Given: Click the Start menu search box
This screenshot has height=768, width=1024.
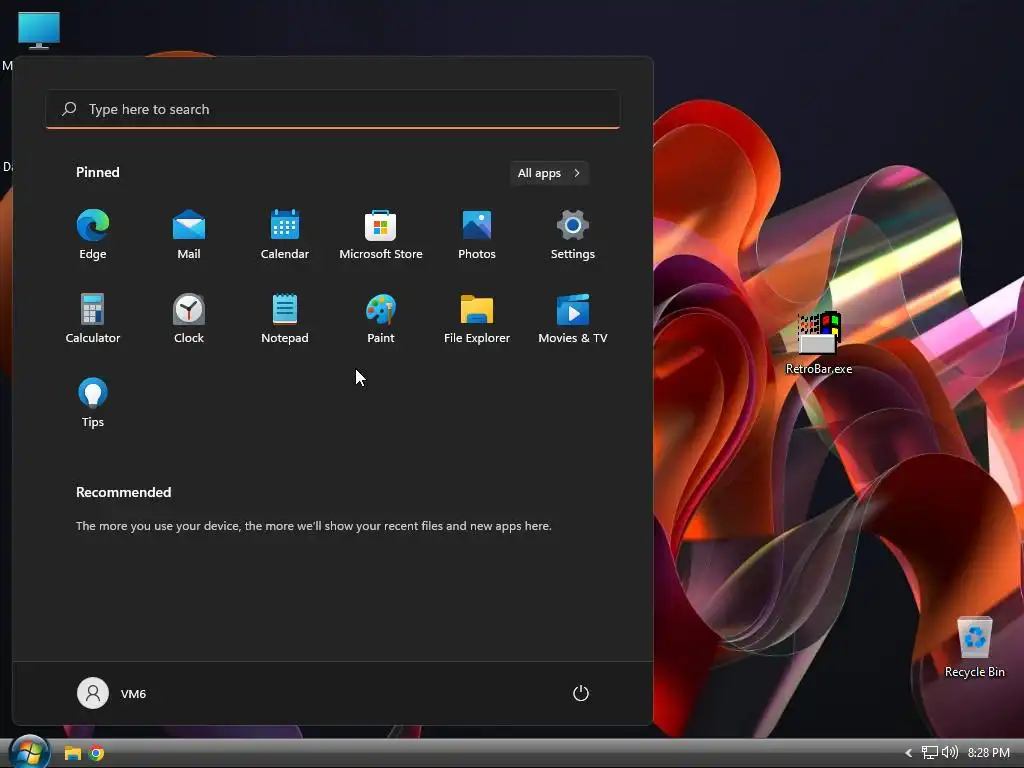Looking at the screenshot, I should pos(333,109).
